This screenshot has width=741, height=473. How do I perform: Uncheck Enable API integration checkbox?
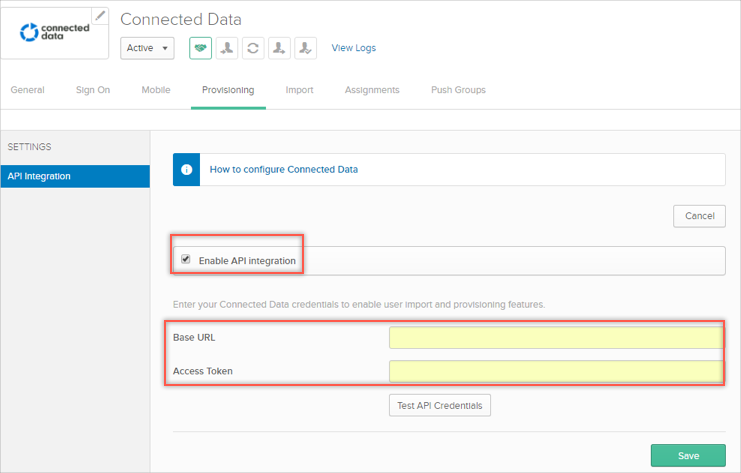click(x=186, y=260)
